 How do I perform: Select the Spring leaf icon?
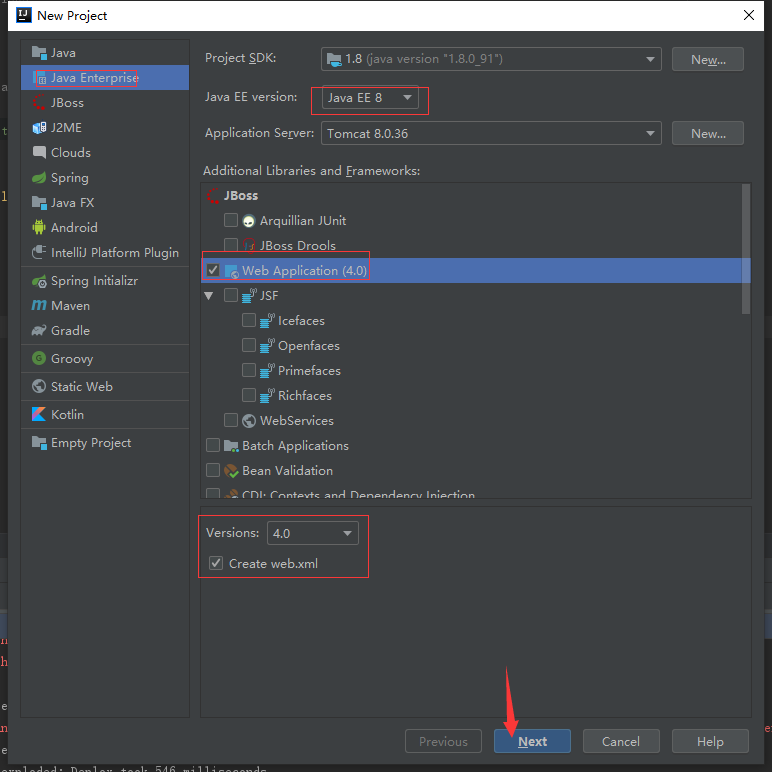click(x=39, y=178)
